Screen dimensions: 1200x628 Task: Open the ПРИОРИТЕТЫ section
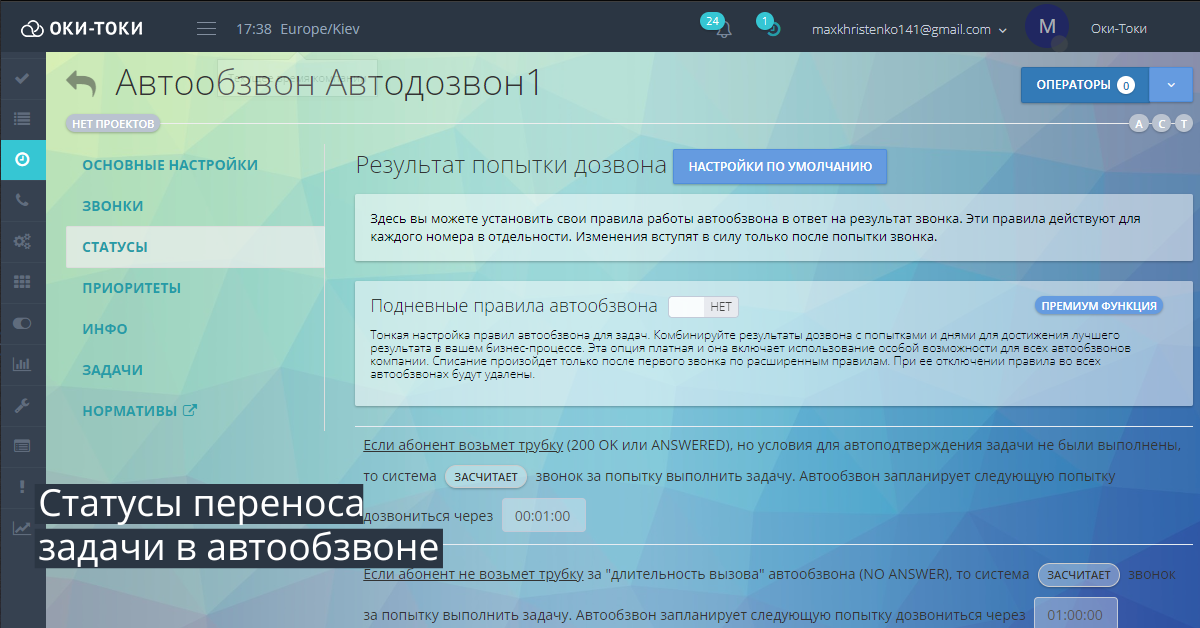click(x=129, y=287)
